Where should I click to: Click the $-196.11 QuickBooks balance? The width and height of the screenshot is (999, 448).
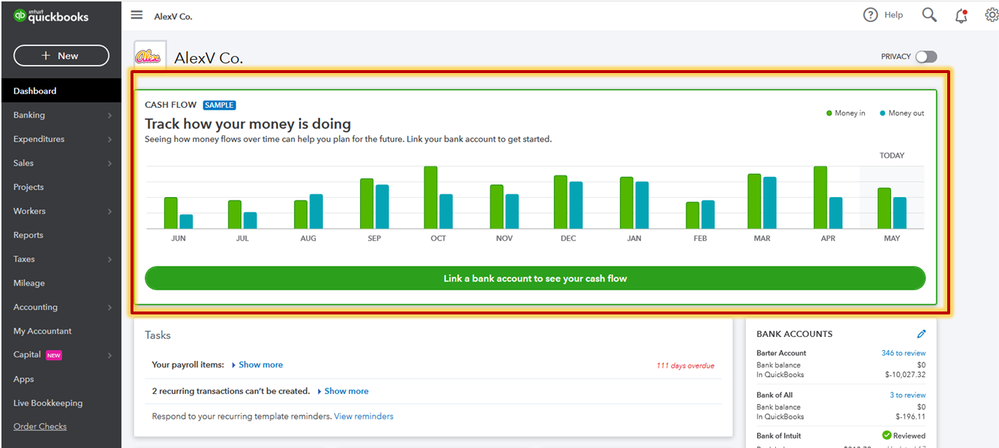(909, 417)
